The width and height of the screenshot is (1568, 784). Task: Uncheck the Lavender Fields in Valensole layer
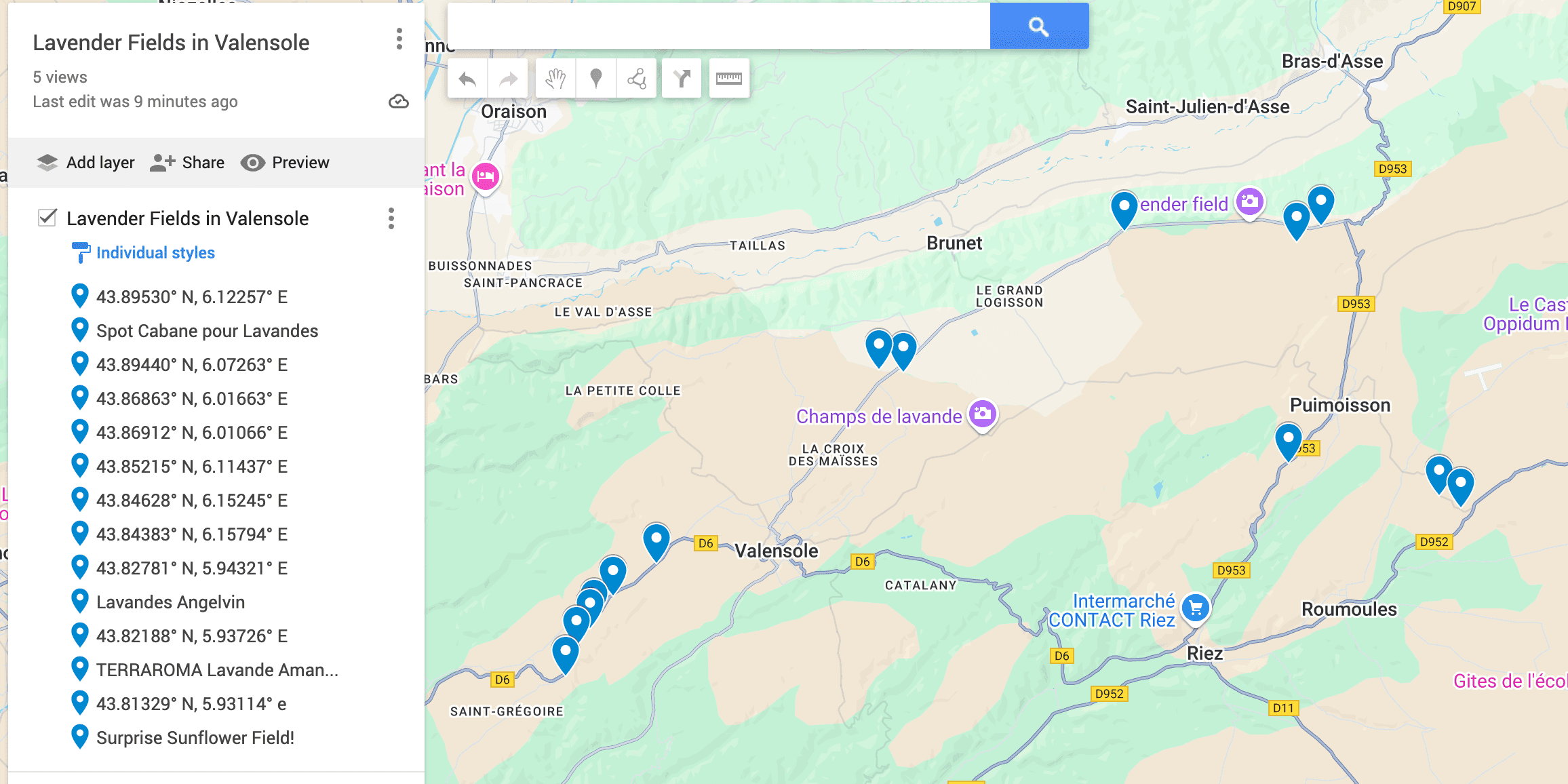tap(47, 218)
